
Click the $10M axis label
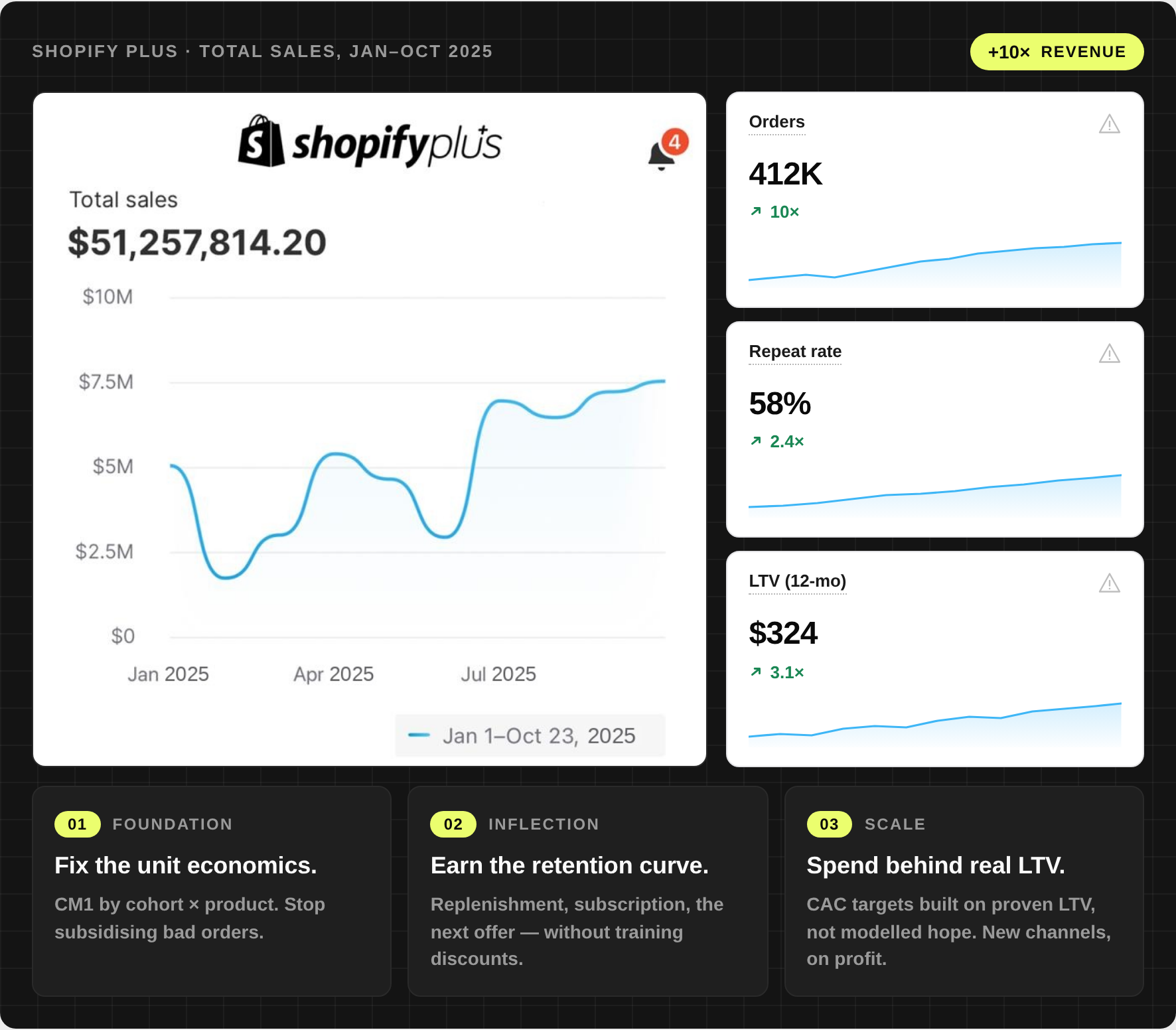tap(108, 297)
